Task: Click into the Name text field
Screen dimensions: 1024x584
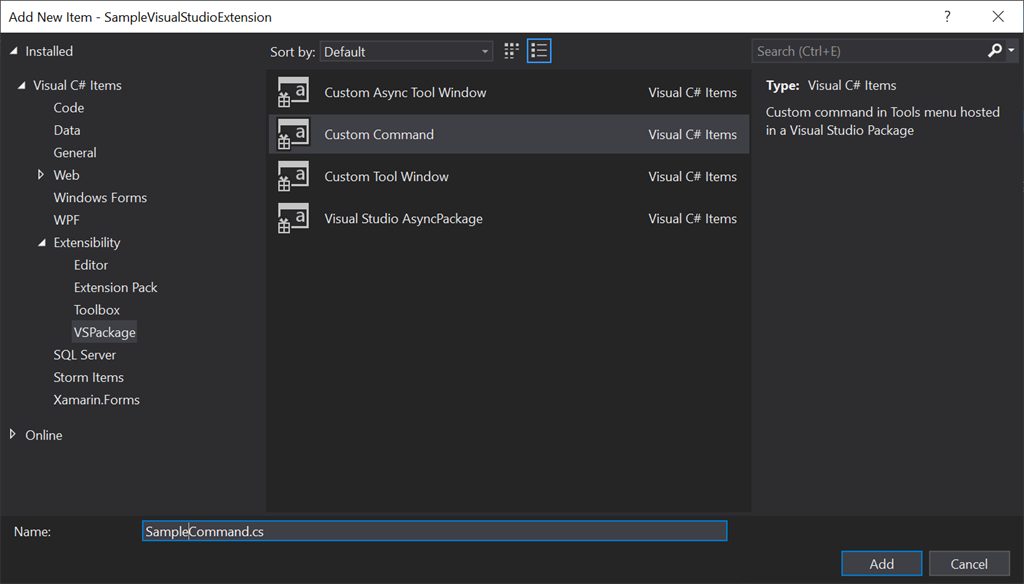Action: [x=434, y=531]
